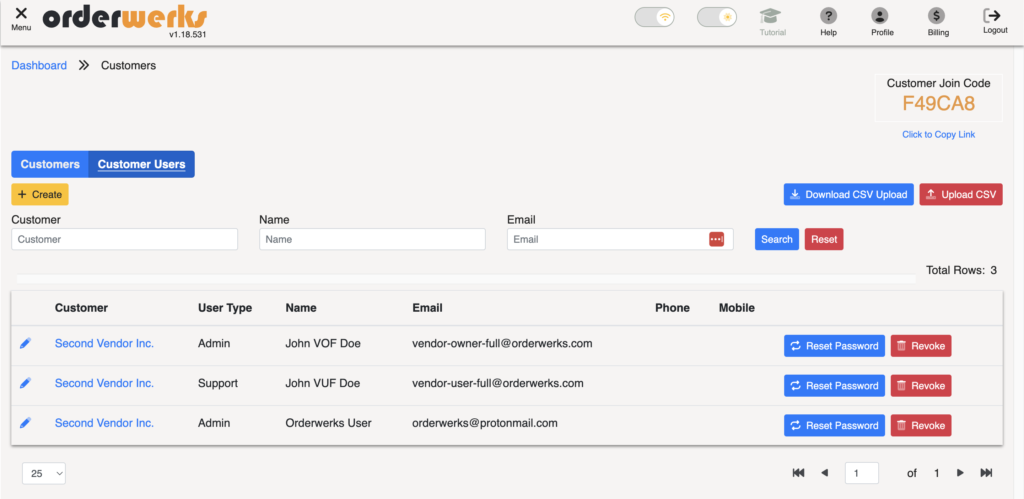Select vendor-owner-full@orderwerks.com email cell
The image size is (1024, 499).
click(502, 344)
